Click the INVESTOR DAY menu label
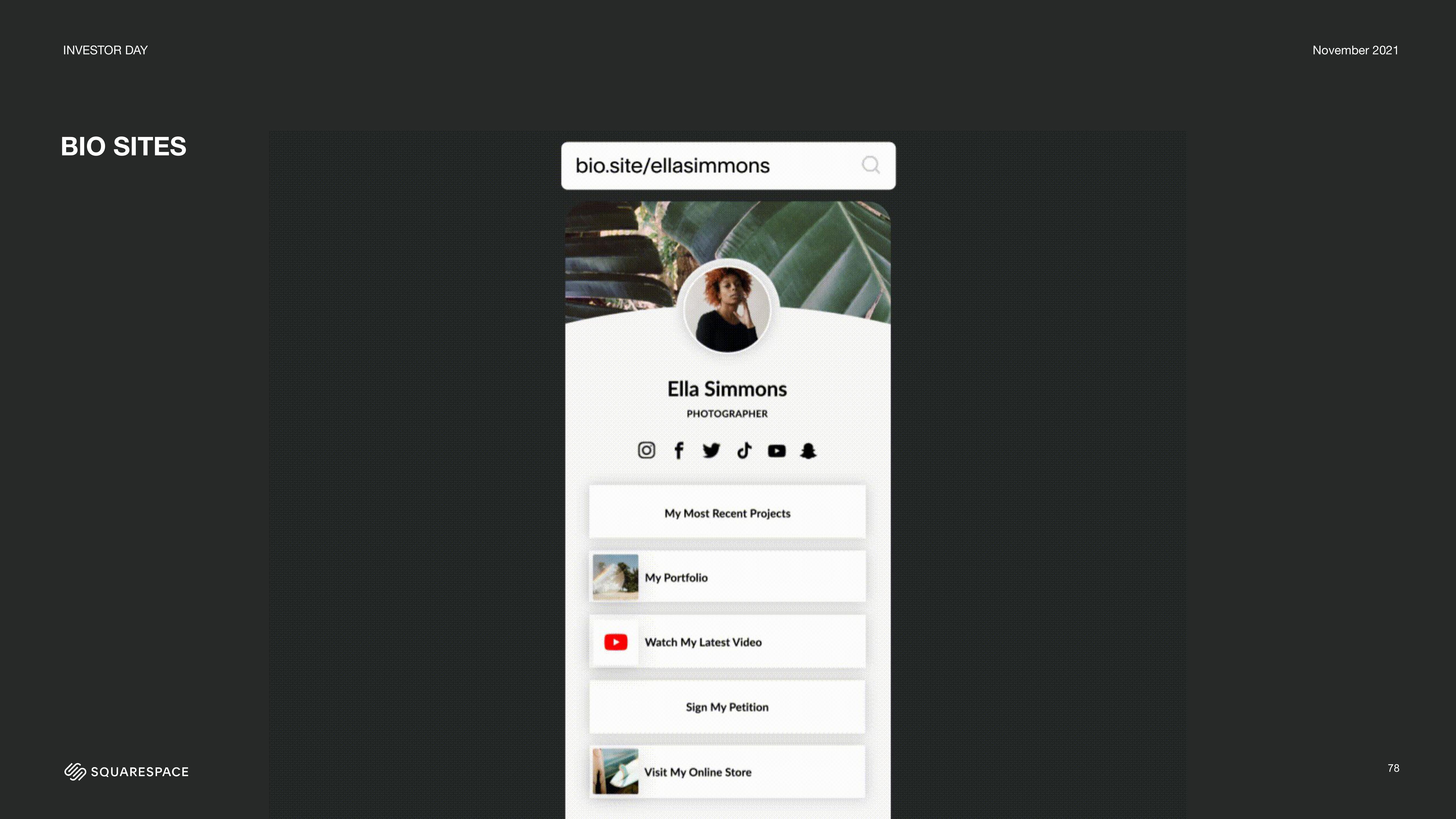Screen dimensions: 1456x819 coord(105,49)
